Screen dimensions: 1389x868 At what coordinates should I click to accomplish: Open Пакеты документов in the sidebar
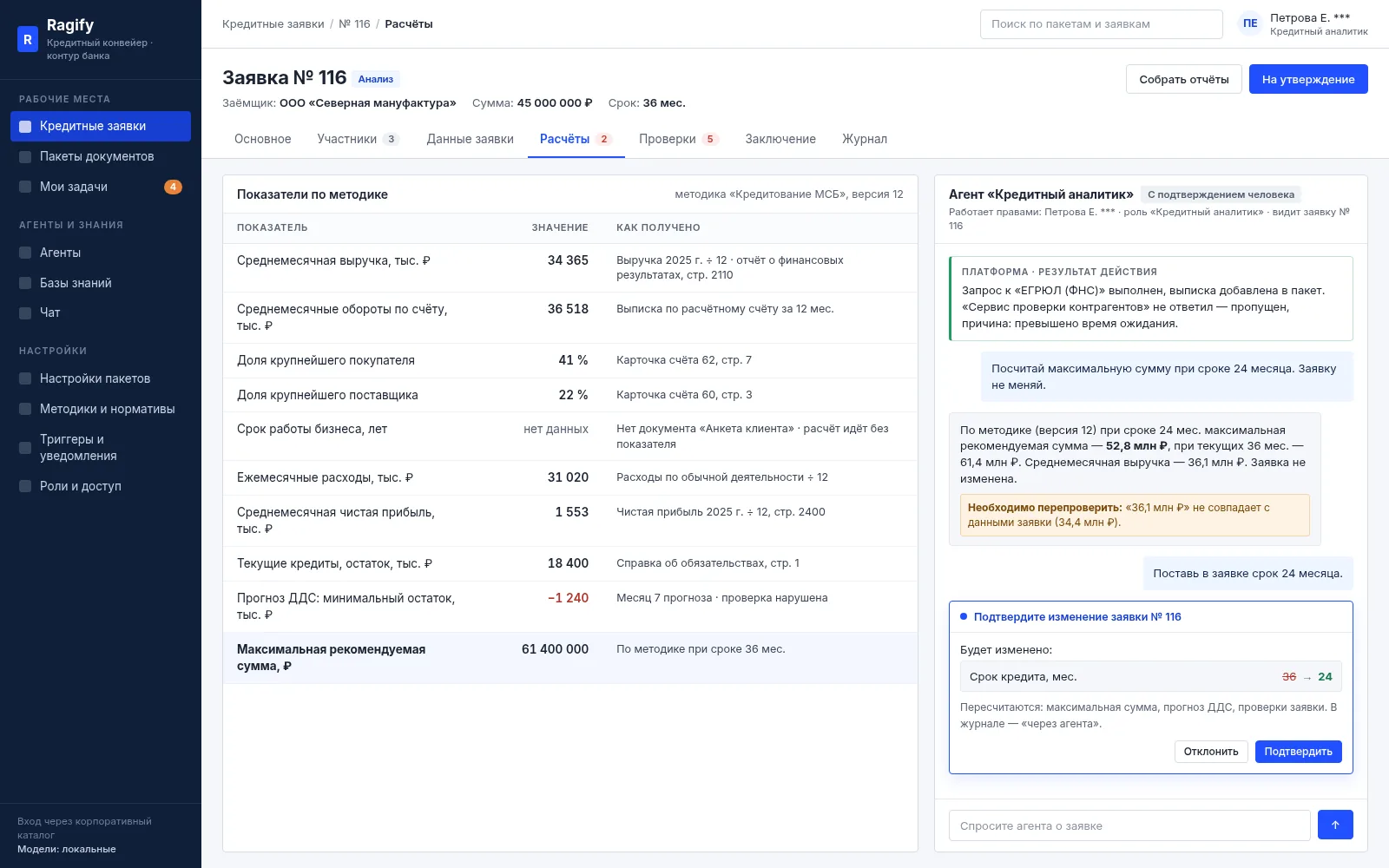coord(101,157)
